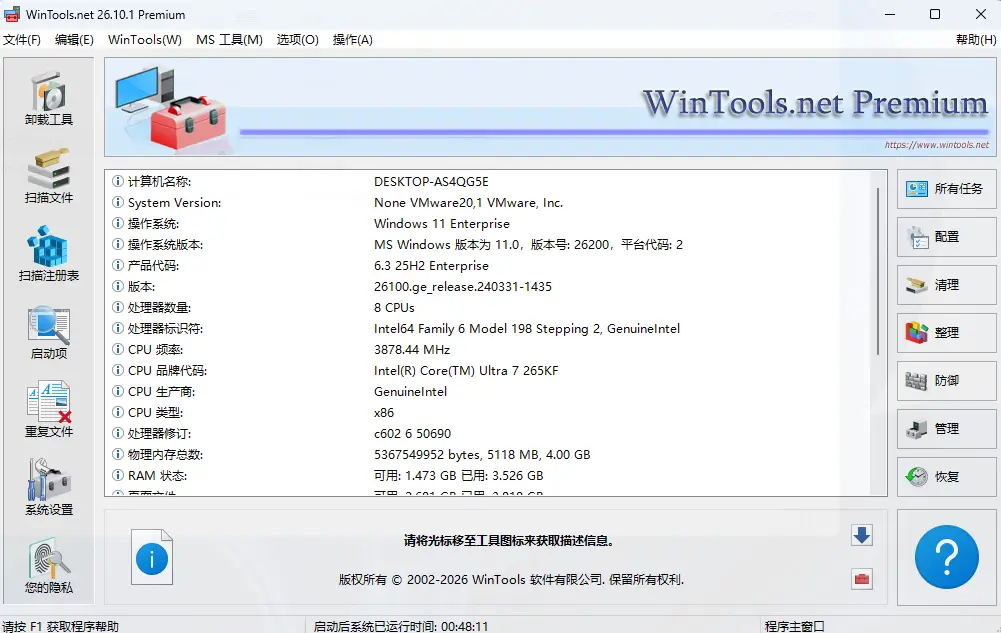Show 所有任务 all tasks
1001x633 pixels.
(946, 189)
